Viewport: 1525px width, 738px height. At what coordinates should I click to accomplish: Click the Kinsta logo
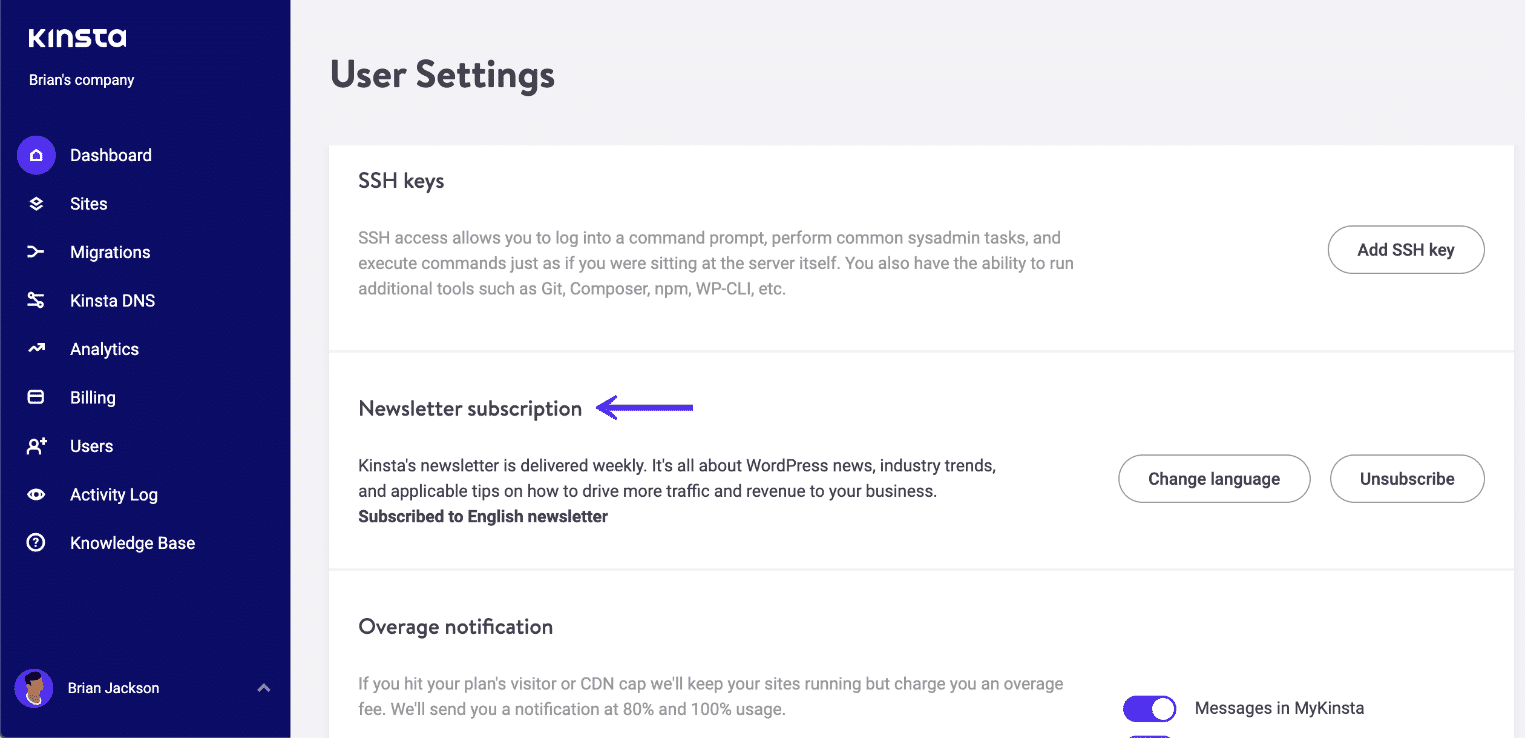[x=77, y=39]
